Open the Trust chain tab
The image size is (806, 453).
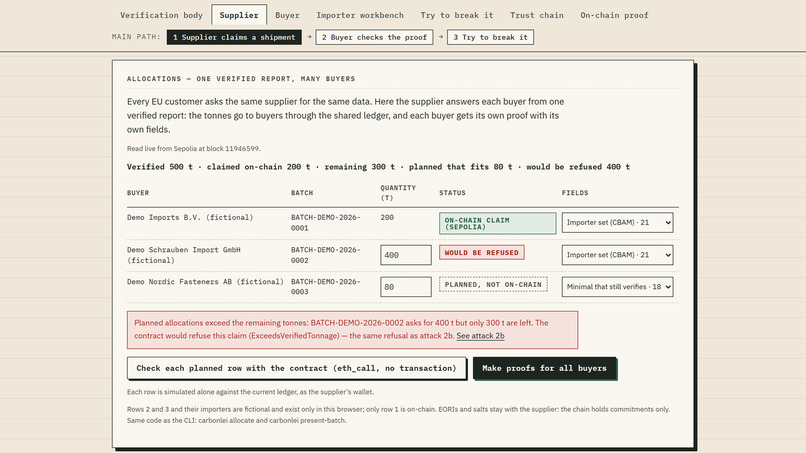[x=537, y=15]
